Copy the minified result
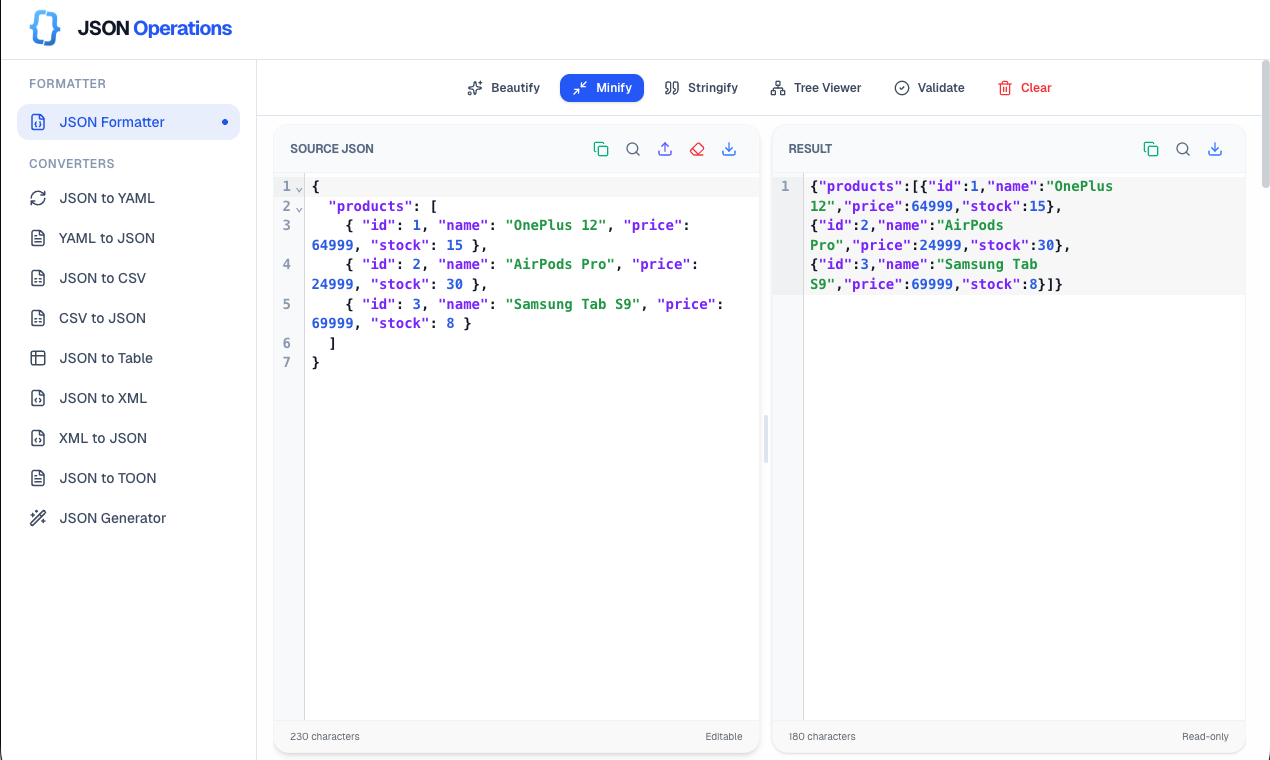1270x760 pixels. (1151, 148)
